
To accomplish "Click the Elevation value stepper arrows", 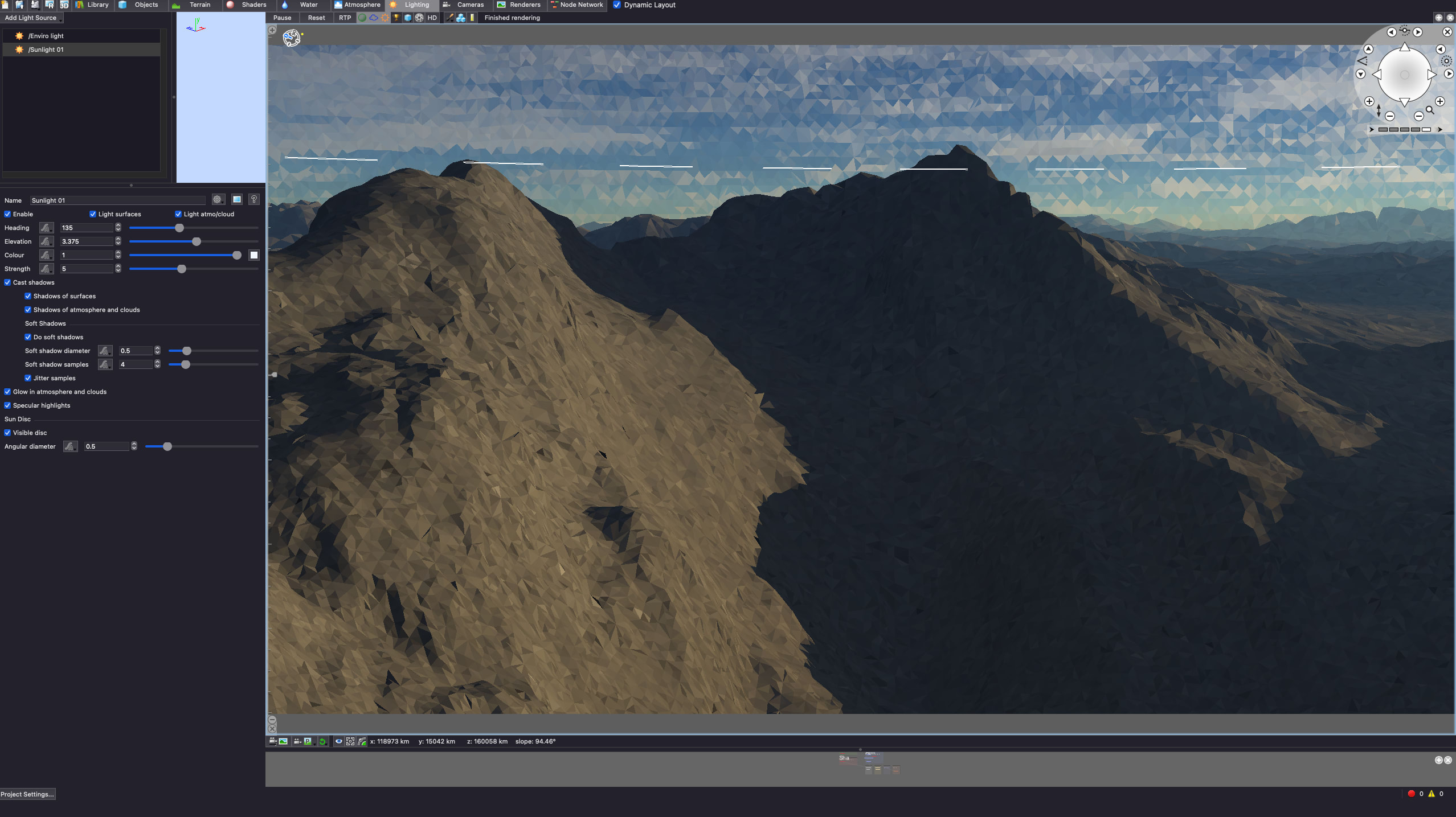I will [x=118, y=241].
